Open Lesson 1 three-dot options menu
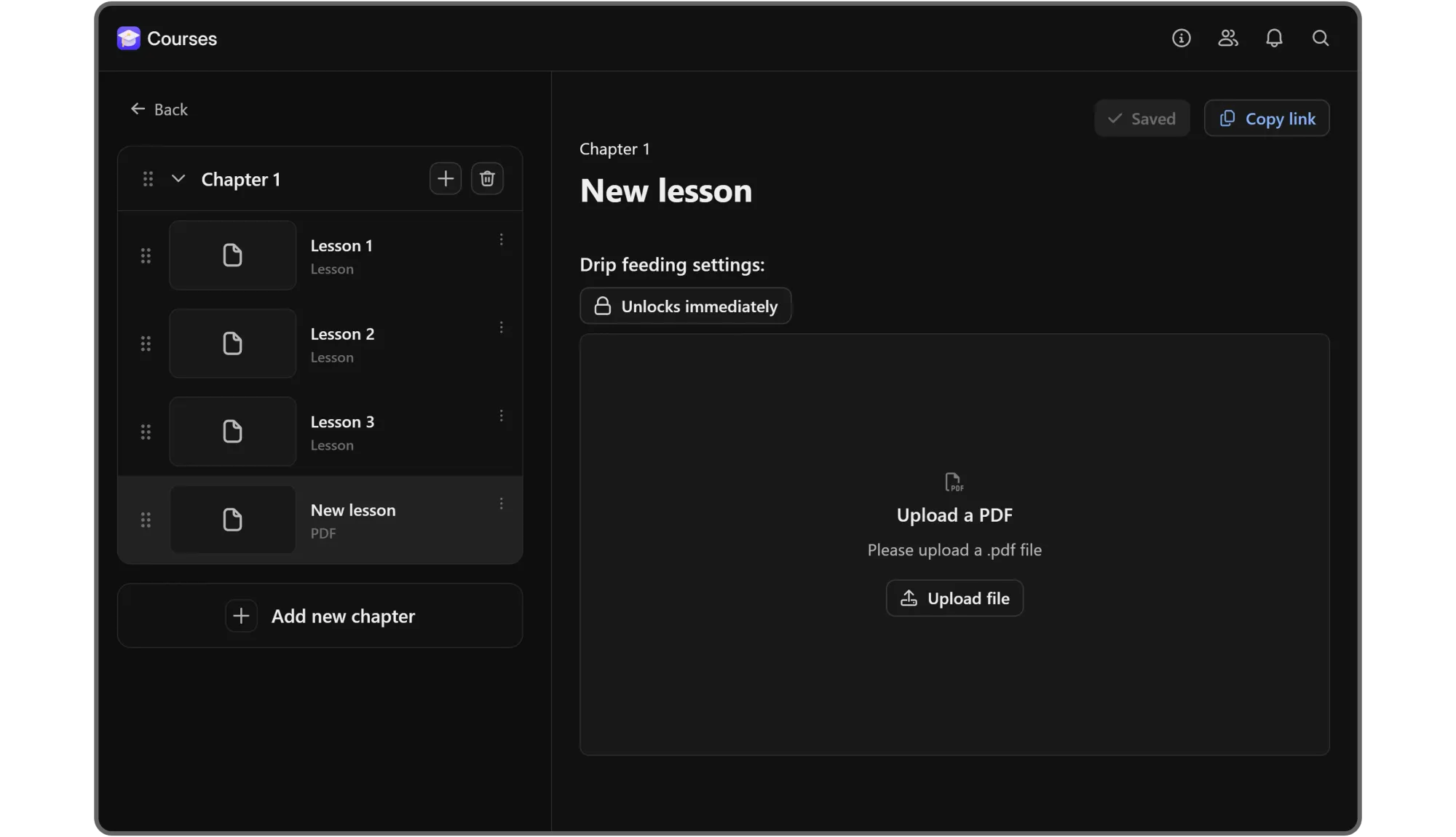This screenshot has height=837, width=1456. coord(501,239)
